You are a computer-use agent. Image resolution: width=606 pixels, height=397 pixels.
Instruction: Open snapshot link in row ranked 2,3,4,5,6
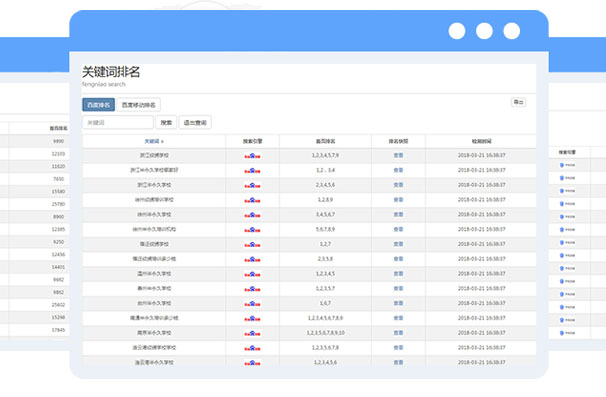click(x=398, y=185)
